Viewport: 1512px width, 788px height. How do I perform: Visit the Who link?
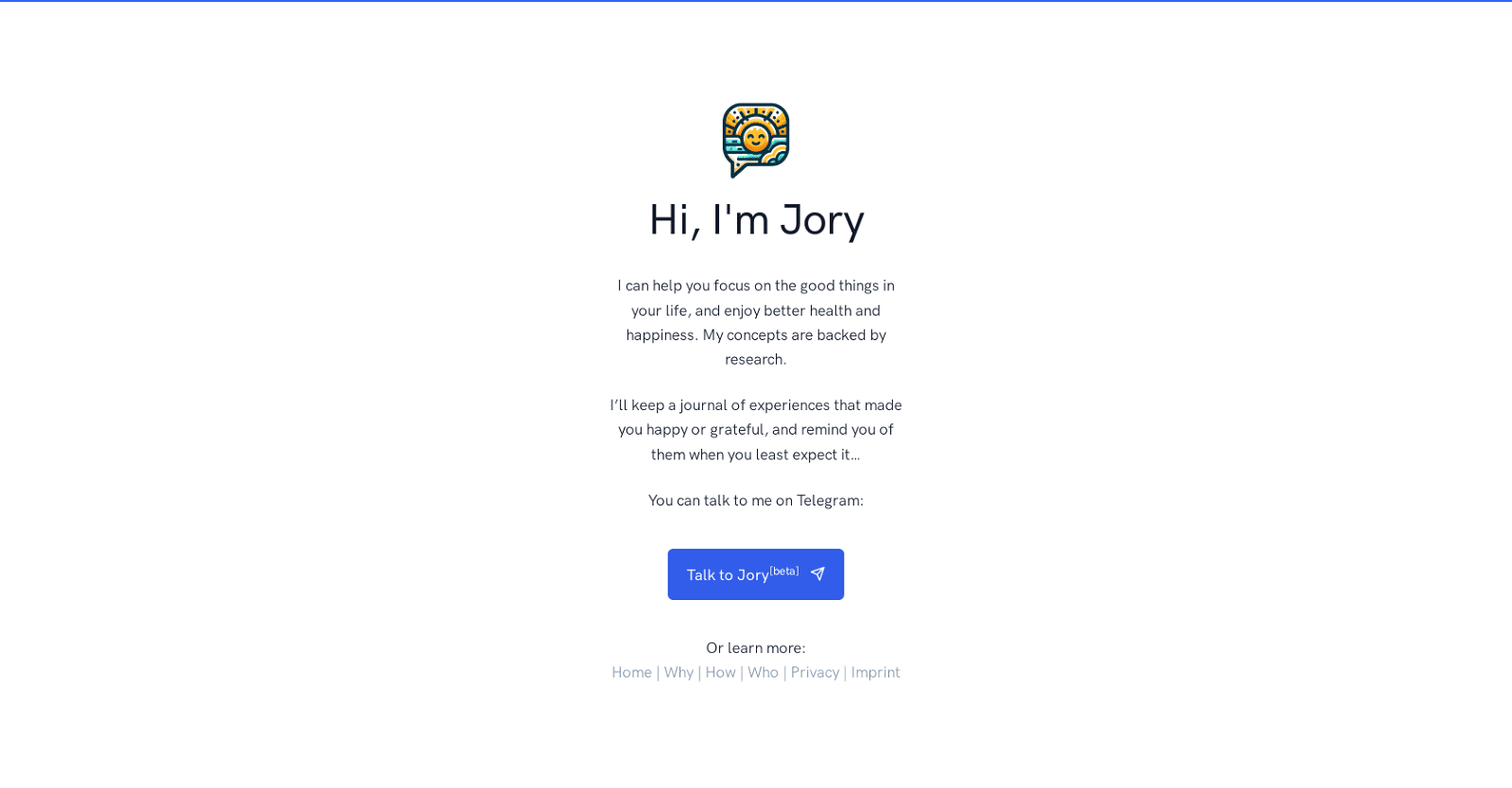click(763, 673)
